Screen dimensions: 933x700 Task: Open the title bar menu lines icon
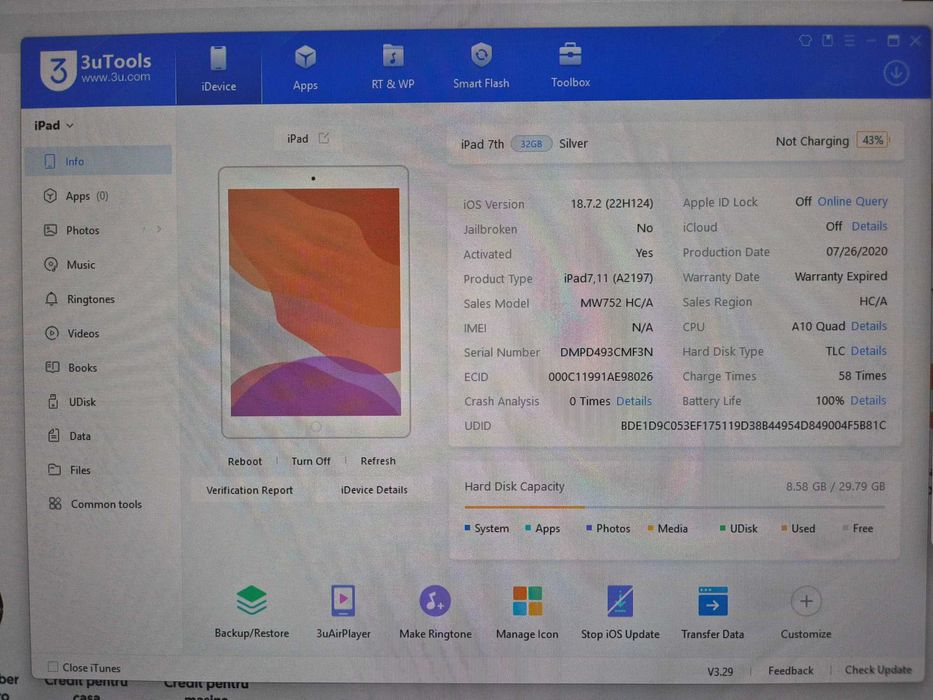click(x=849, y=40)
